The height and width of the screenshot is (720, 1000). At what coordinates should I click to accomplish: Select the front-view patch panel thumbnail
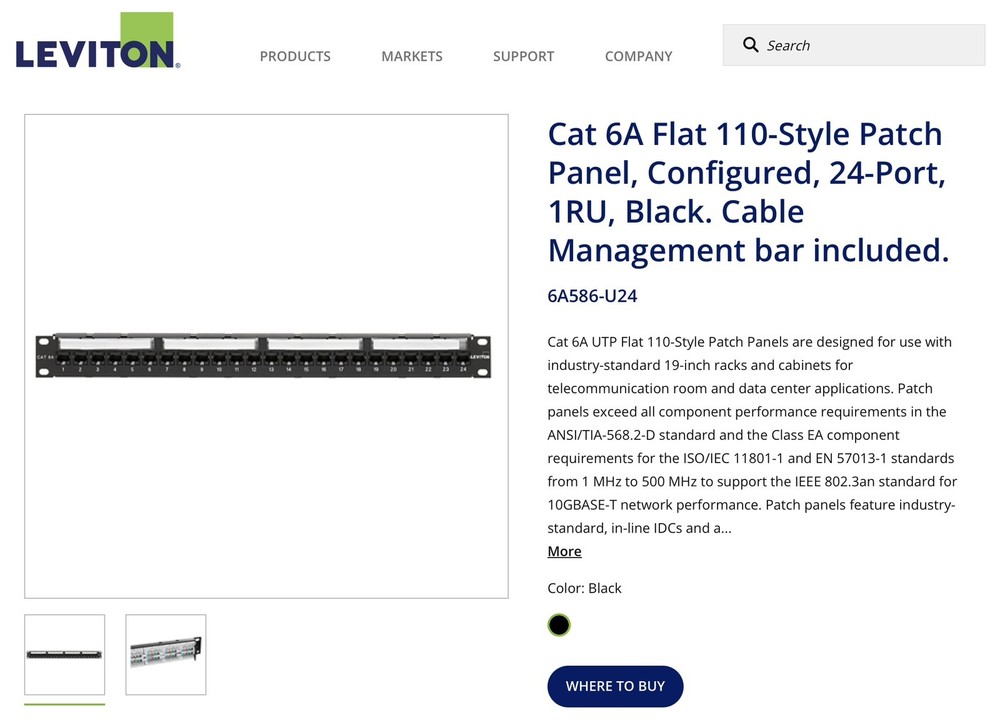pos(65,654)
